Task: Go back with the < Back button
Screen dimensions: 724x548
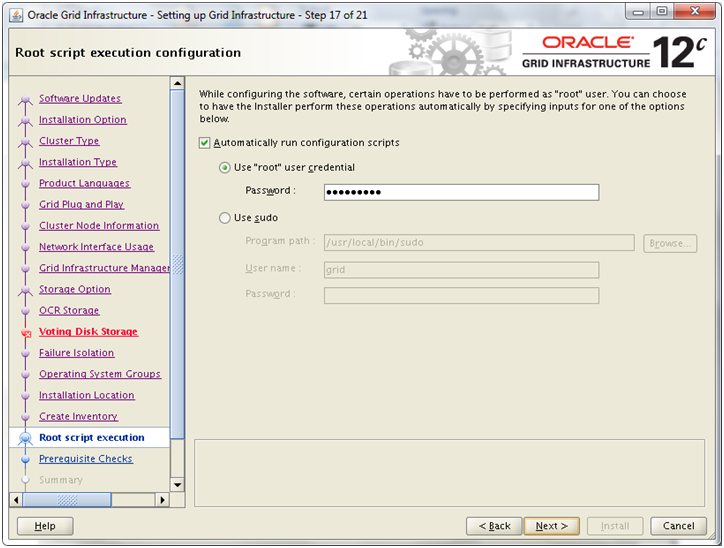Action: click(494, 526)
